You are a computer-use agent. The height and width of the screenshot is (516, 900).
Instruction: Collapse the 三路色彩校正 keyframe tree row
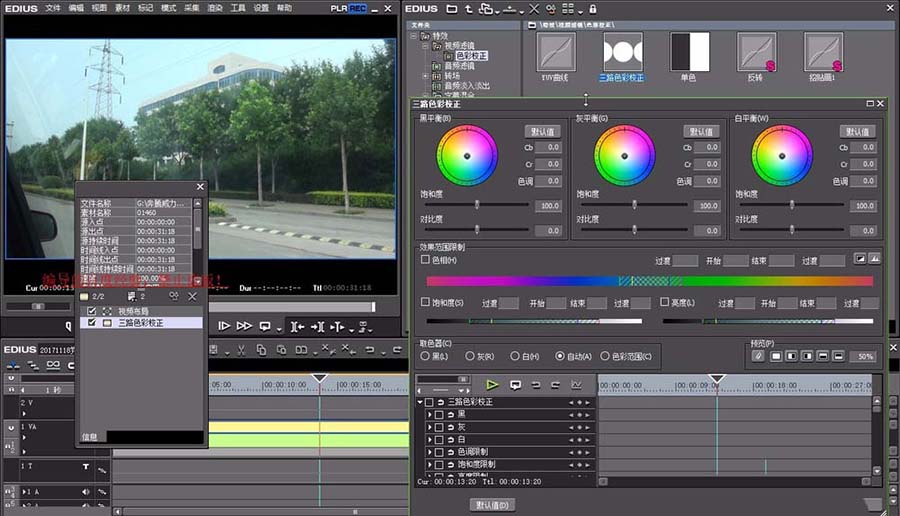point(420,402)
